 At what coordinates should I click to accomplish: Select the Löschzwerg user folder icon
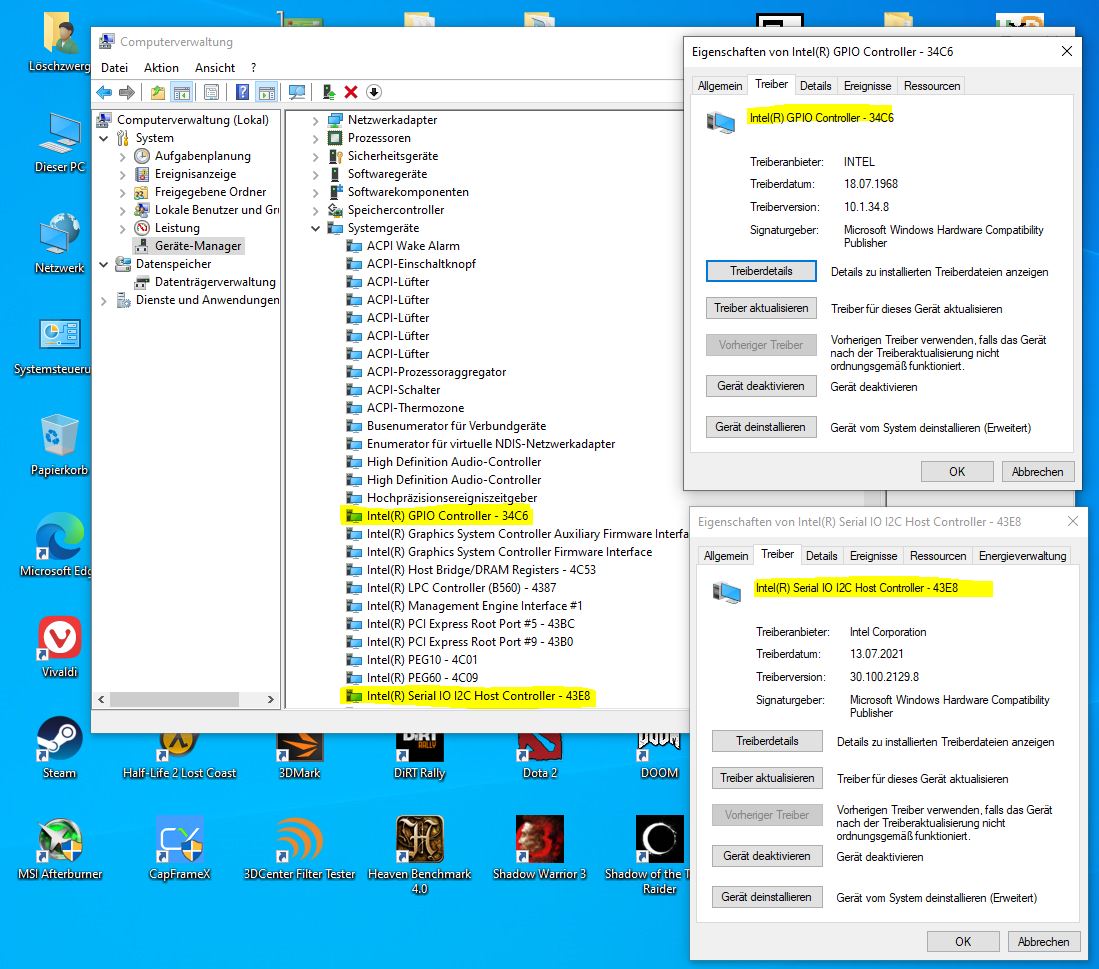[x=60, y=42]
